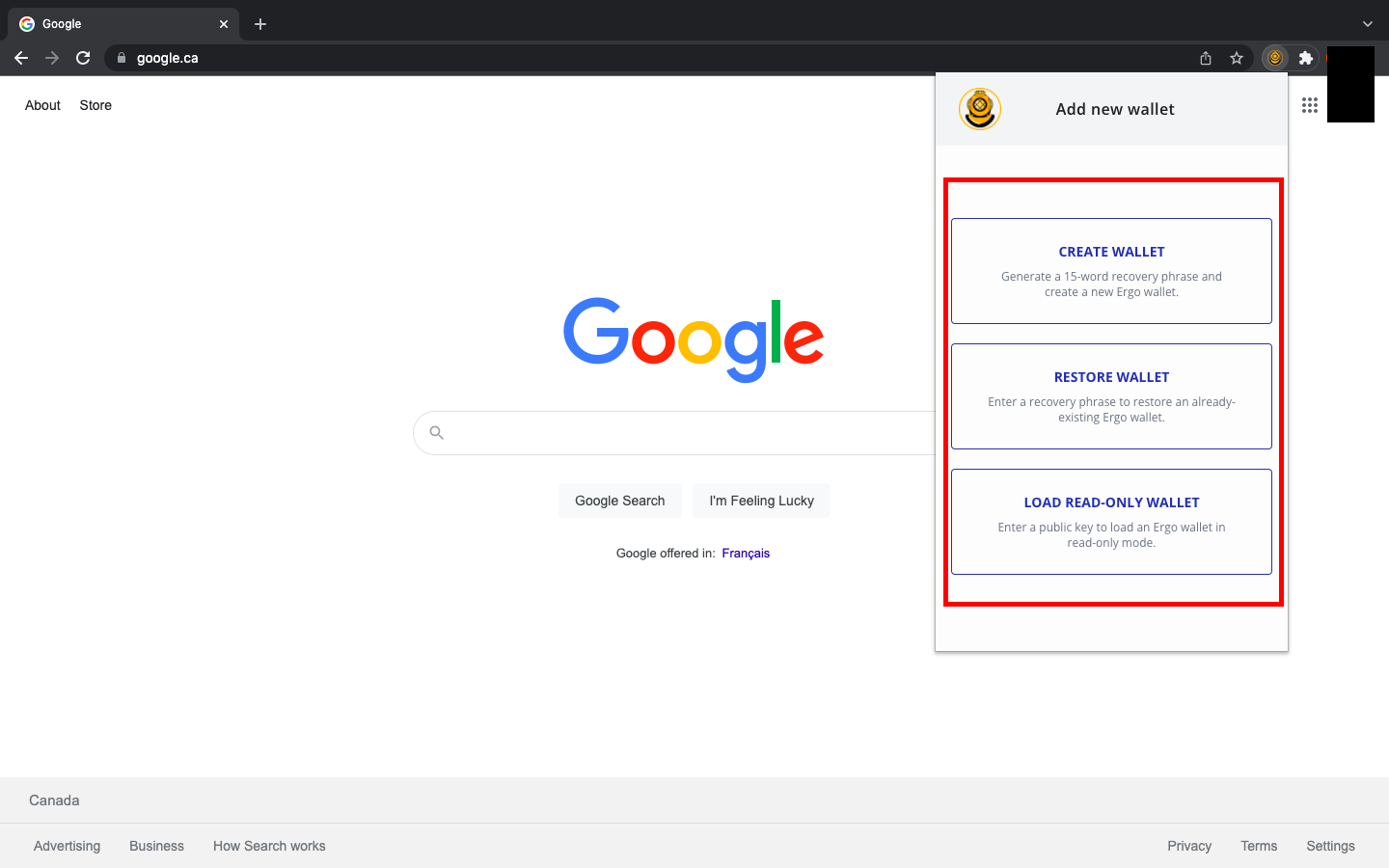Click the Ergo wallet extension icon in toolbar

point(1275,58)
